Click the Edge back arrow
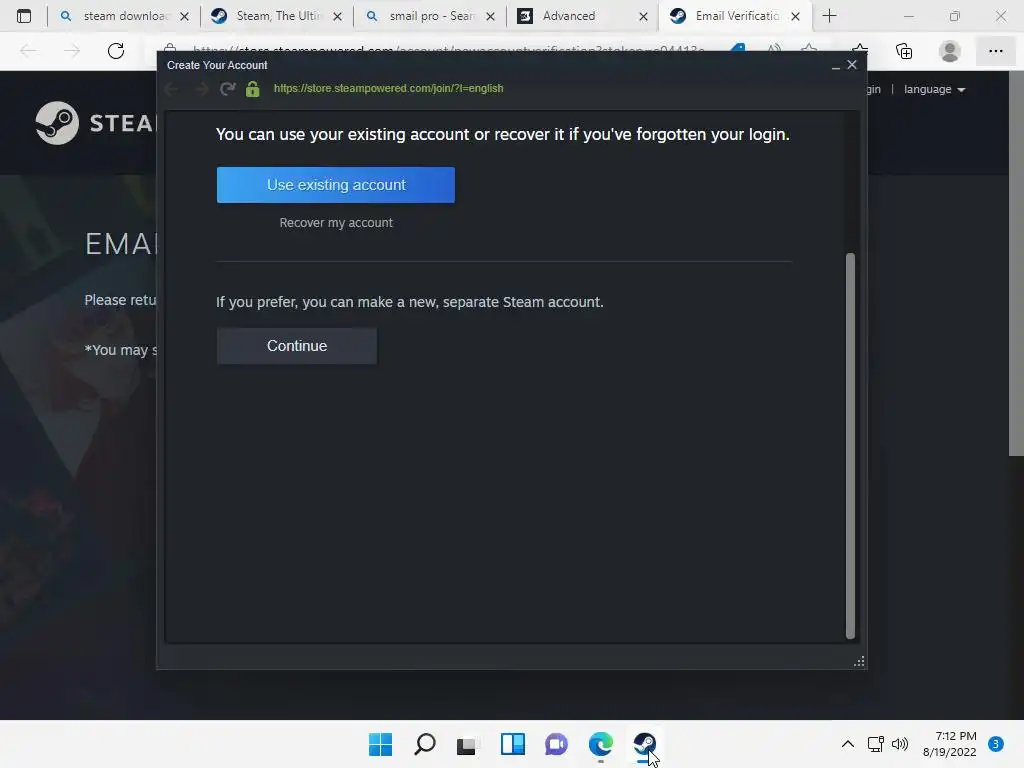Image resolution: width=1024 pixels, height=768 pixels. 27,51
